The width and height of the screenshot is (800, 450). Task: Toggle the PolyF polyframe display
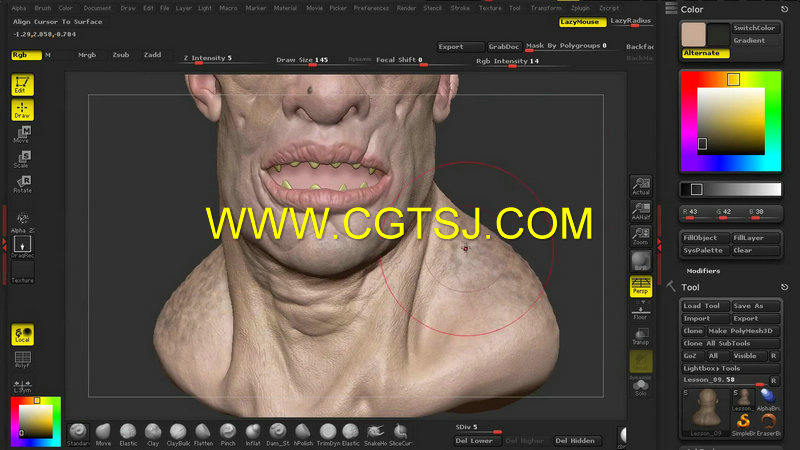tap(22, 360)
